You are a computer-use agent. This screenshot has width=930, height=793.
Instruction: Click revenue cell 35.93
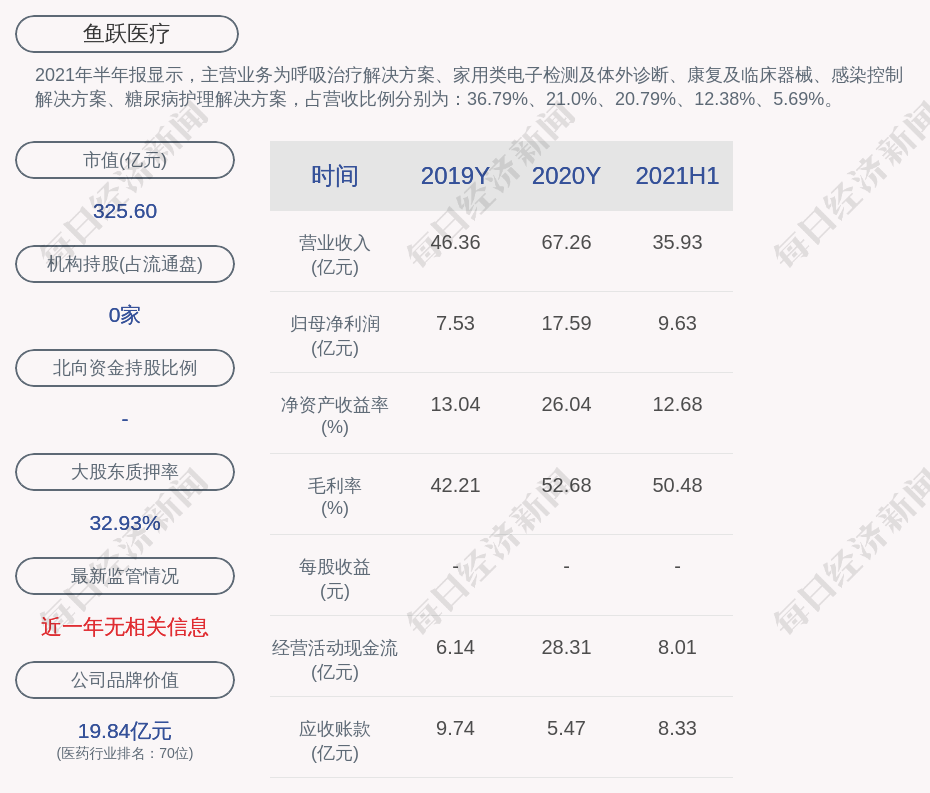[x=677, y=243]
